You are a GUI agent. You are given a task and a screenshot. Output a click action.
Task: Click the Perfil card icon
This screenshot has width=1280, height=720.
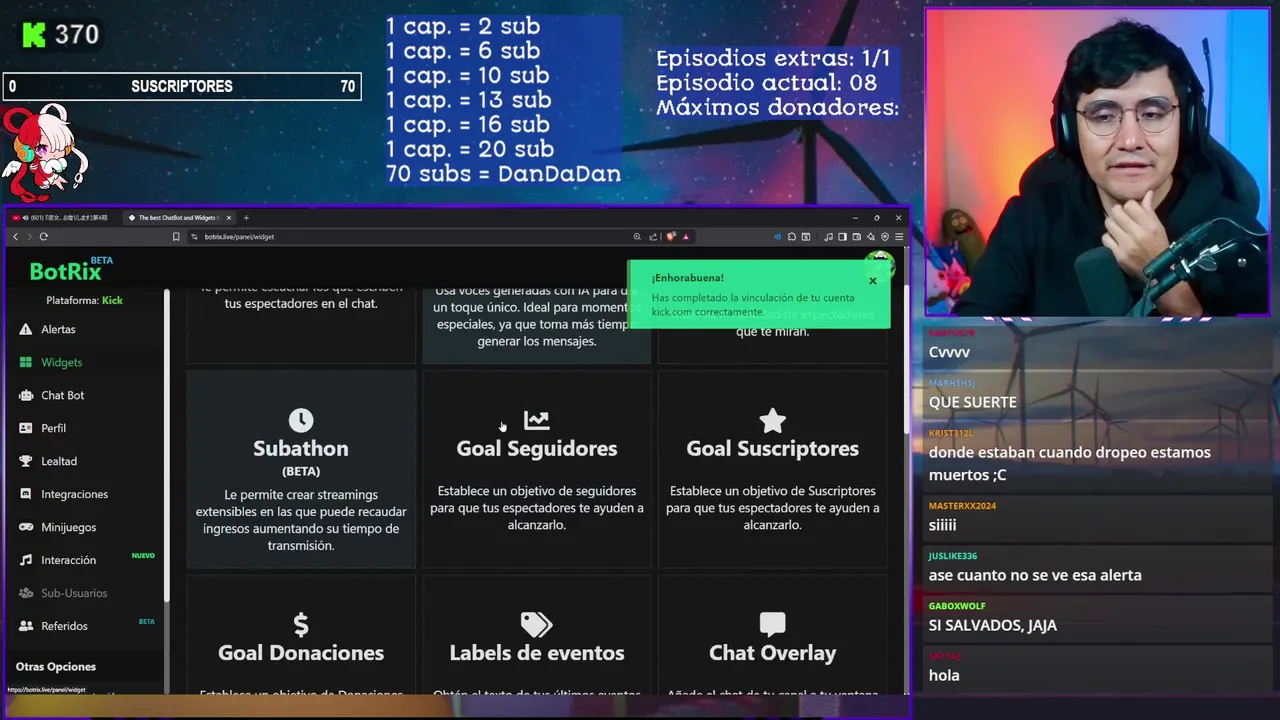pyautogui.click(x=26, y=428)
